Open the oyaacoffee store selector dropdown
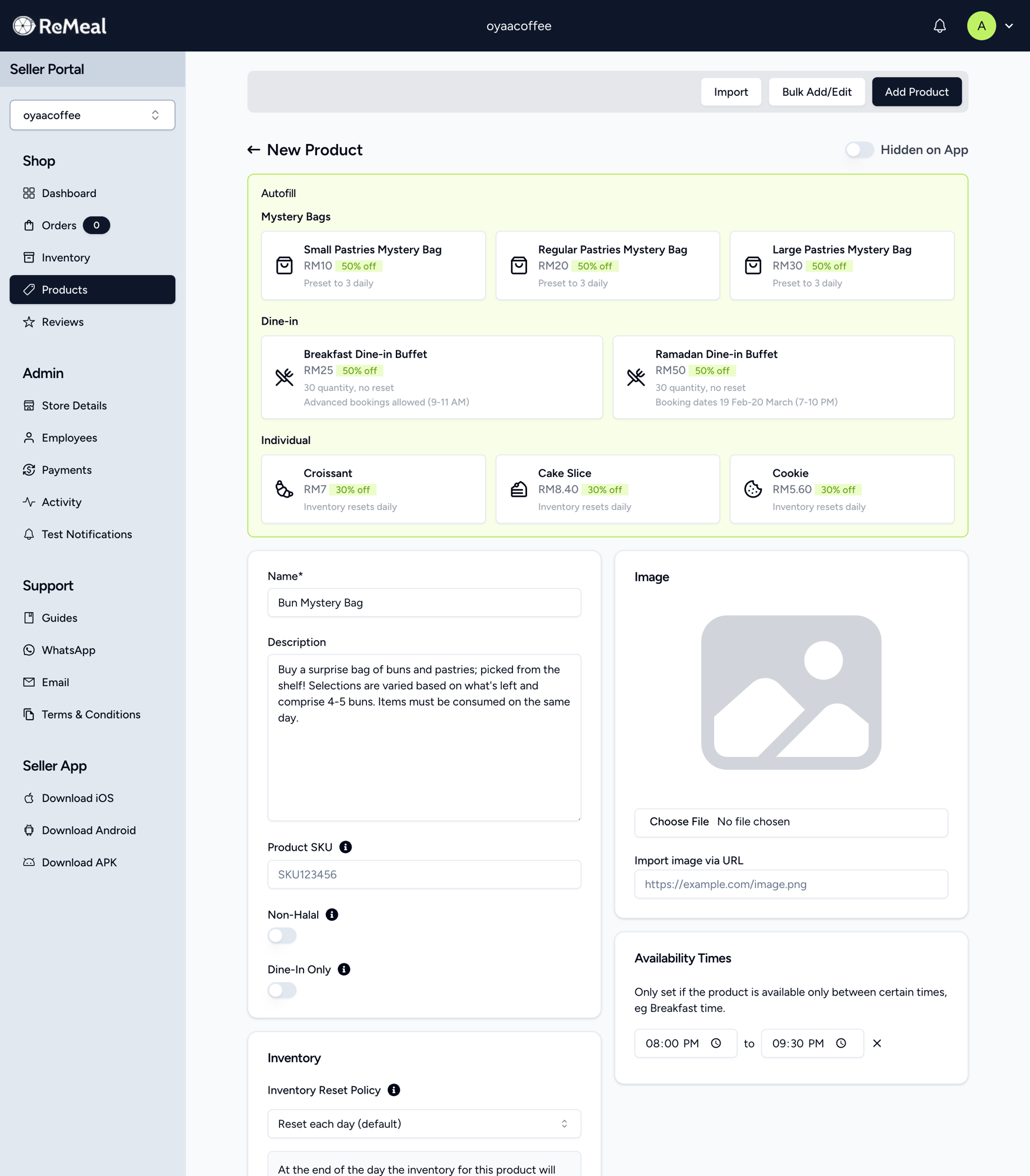1030x1176 pixels. click(92, 115)
